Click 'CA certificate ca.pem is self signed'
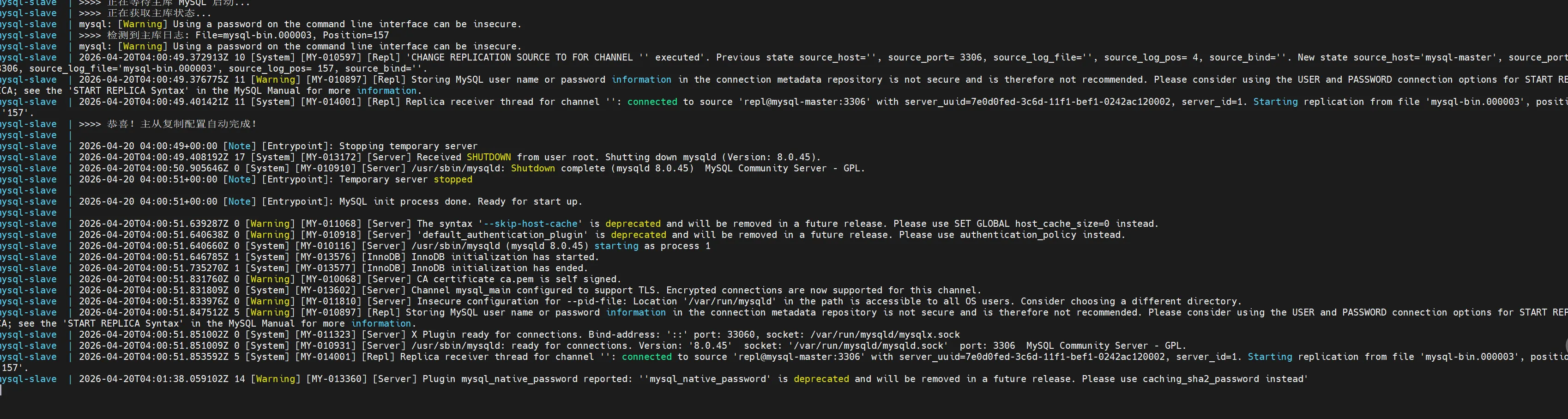 519,279
